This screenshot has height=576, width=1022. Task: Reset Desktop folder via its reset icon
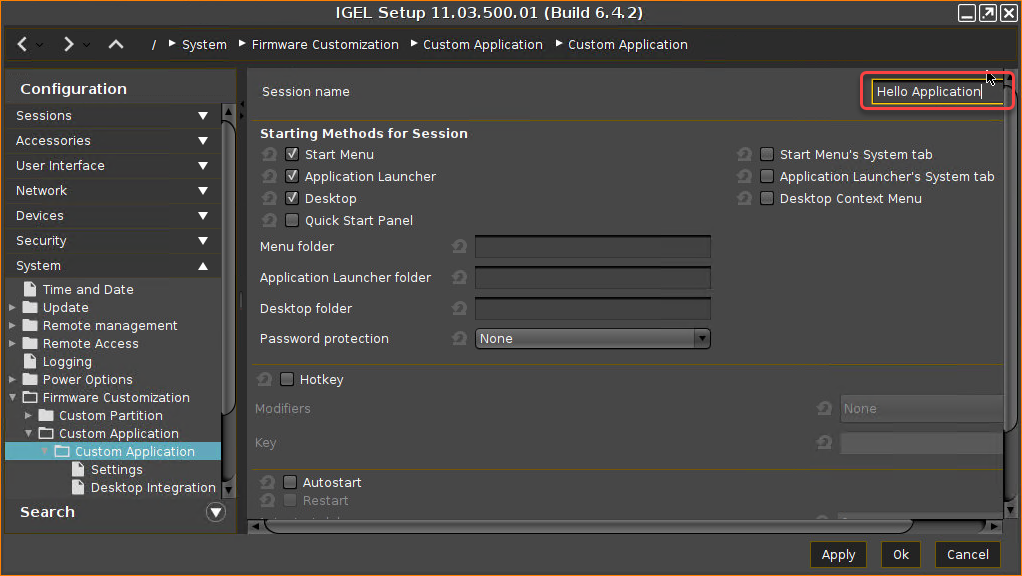pyautogui.click(x=459, y=308)
